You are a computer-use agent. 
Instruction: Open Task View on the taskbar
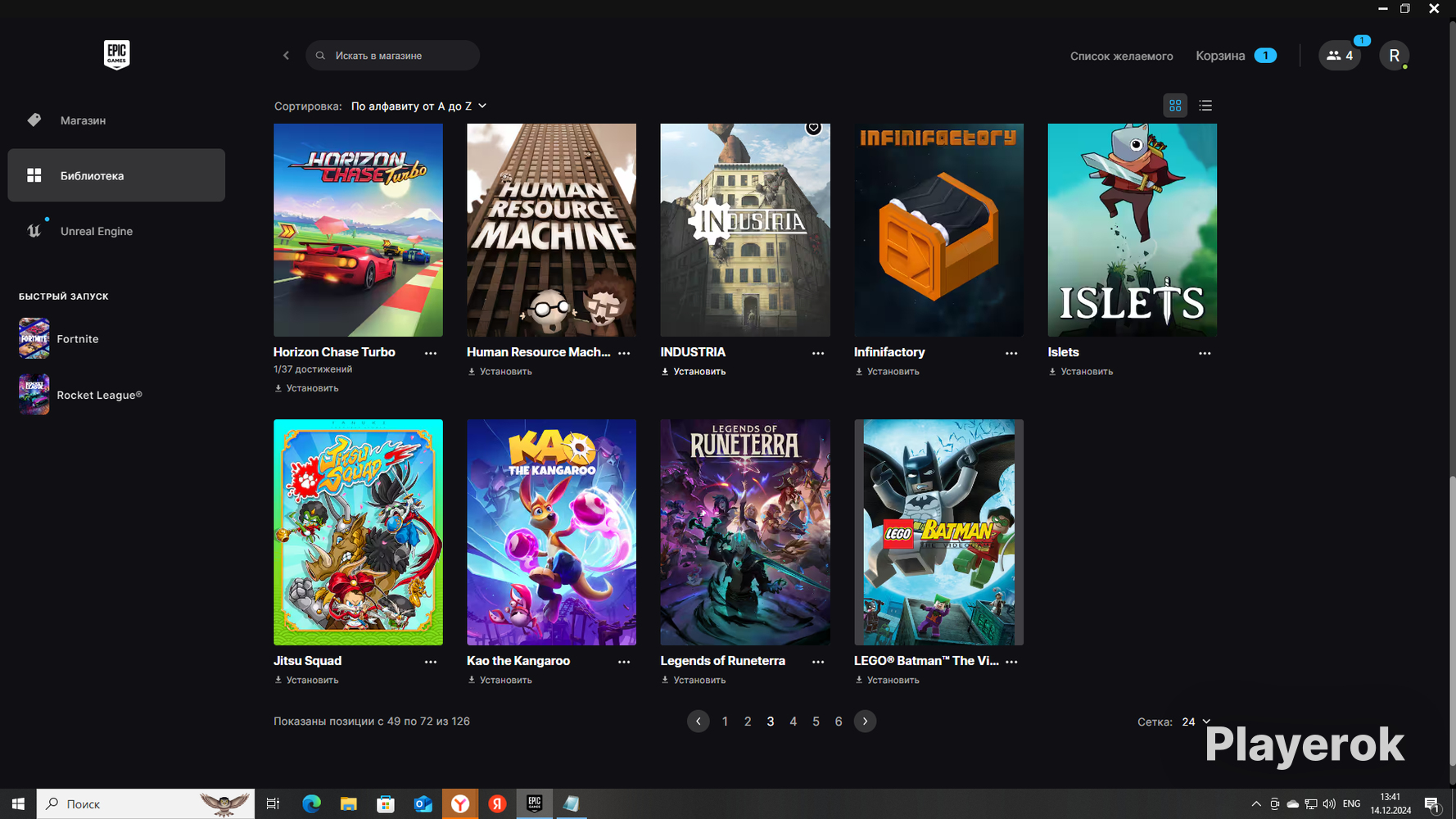(x=273, y=804)
